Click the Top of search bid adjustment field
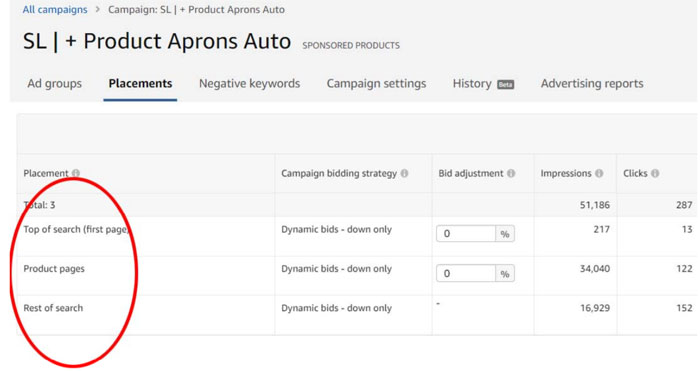The width and height of the screenshot is (700, 371). (466, 233)
